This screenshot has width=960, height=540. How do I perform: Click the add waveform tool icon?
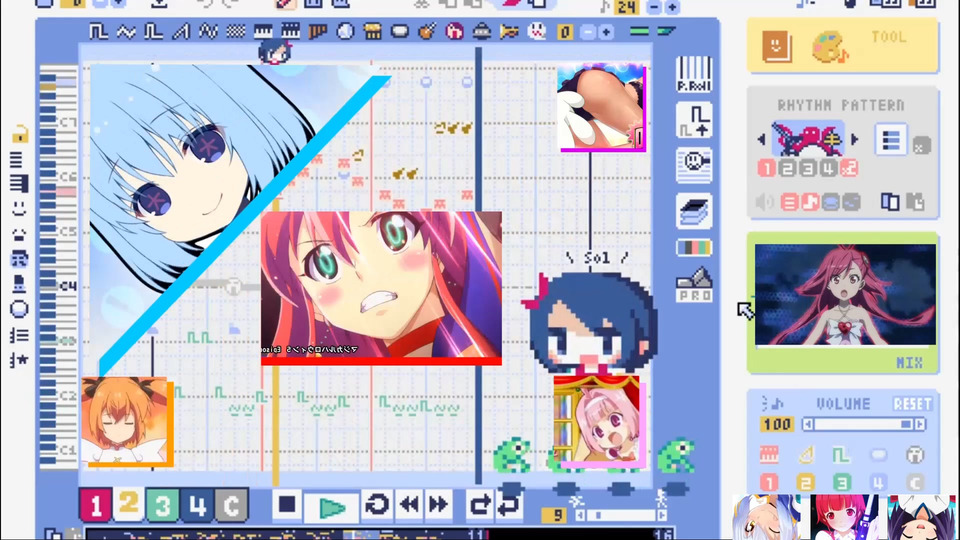(694, 120)
